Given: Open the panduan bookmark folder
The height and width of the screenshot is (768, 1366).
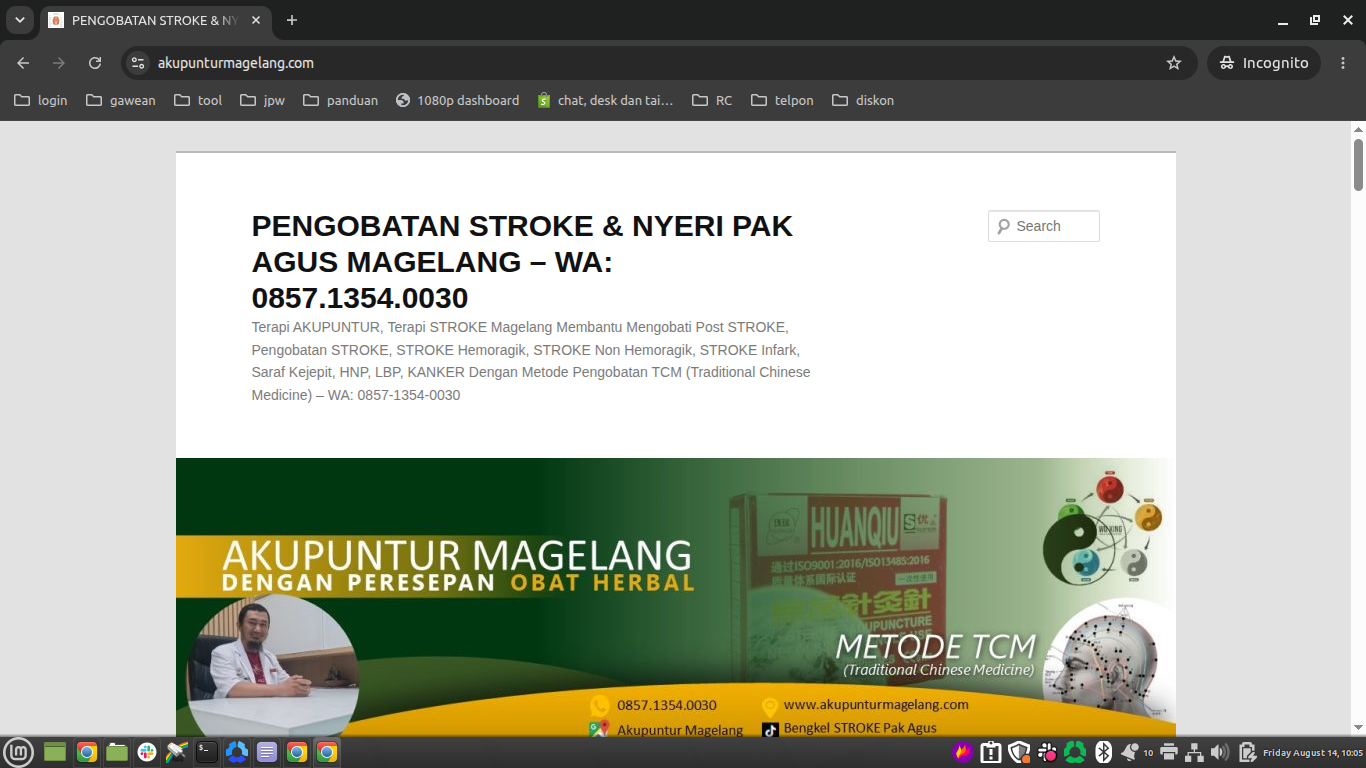Looking at the screenshot, I should [341, 100].
